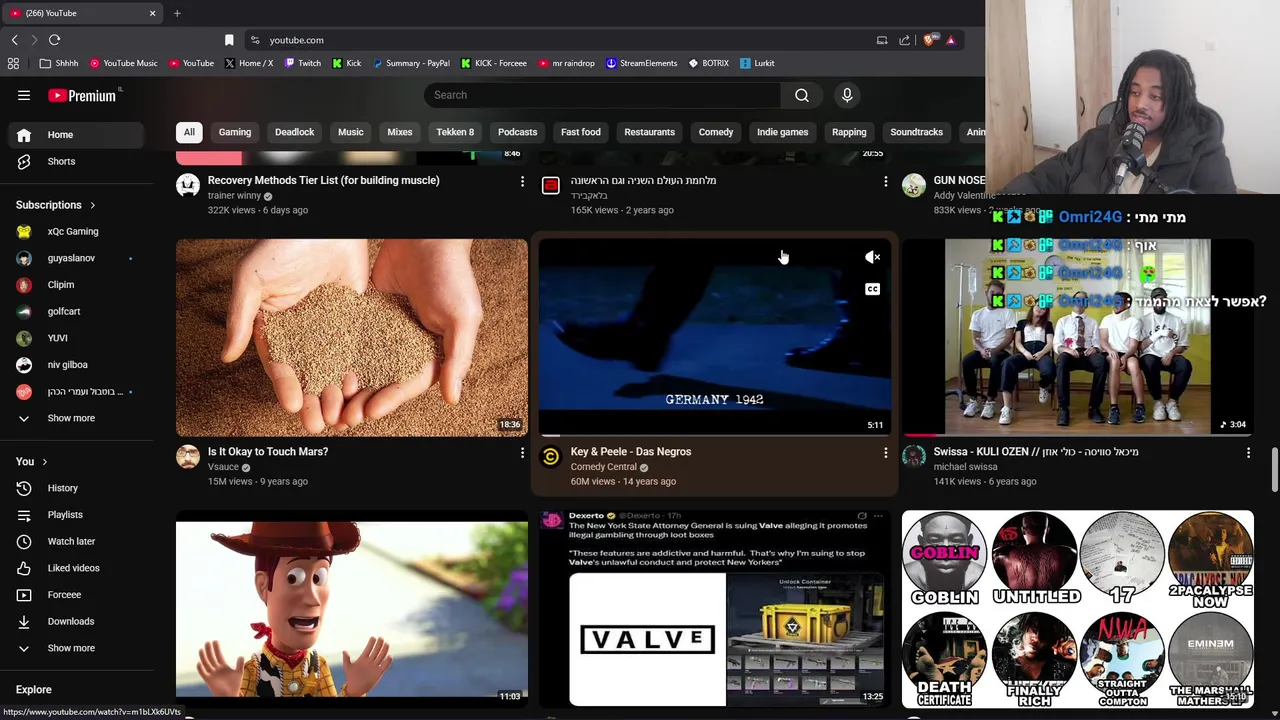
Task: Open more options for Key & Peele video
Action: click(885, 452)
